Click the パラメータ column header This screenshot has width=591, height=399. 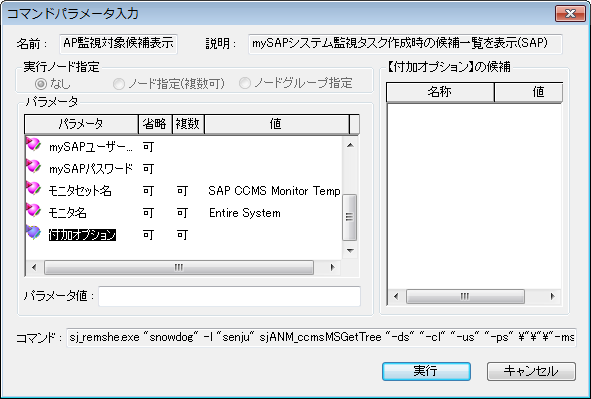[x=81, y=124]
